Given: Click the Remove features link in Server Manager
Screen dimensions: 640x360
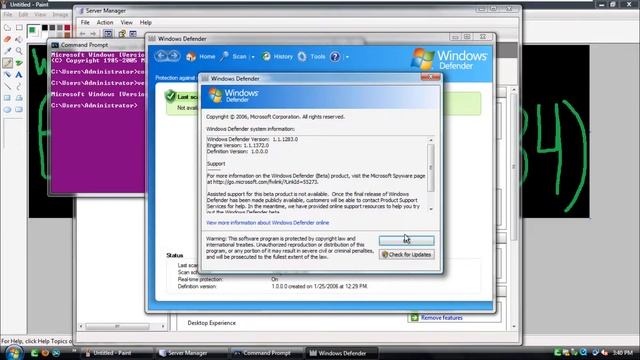Looking at the screenshot, I should [442, 318].
